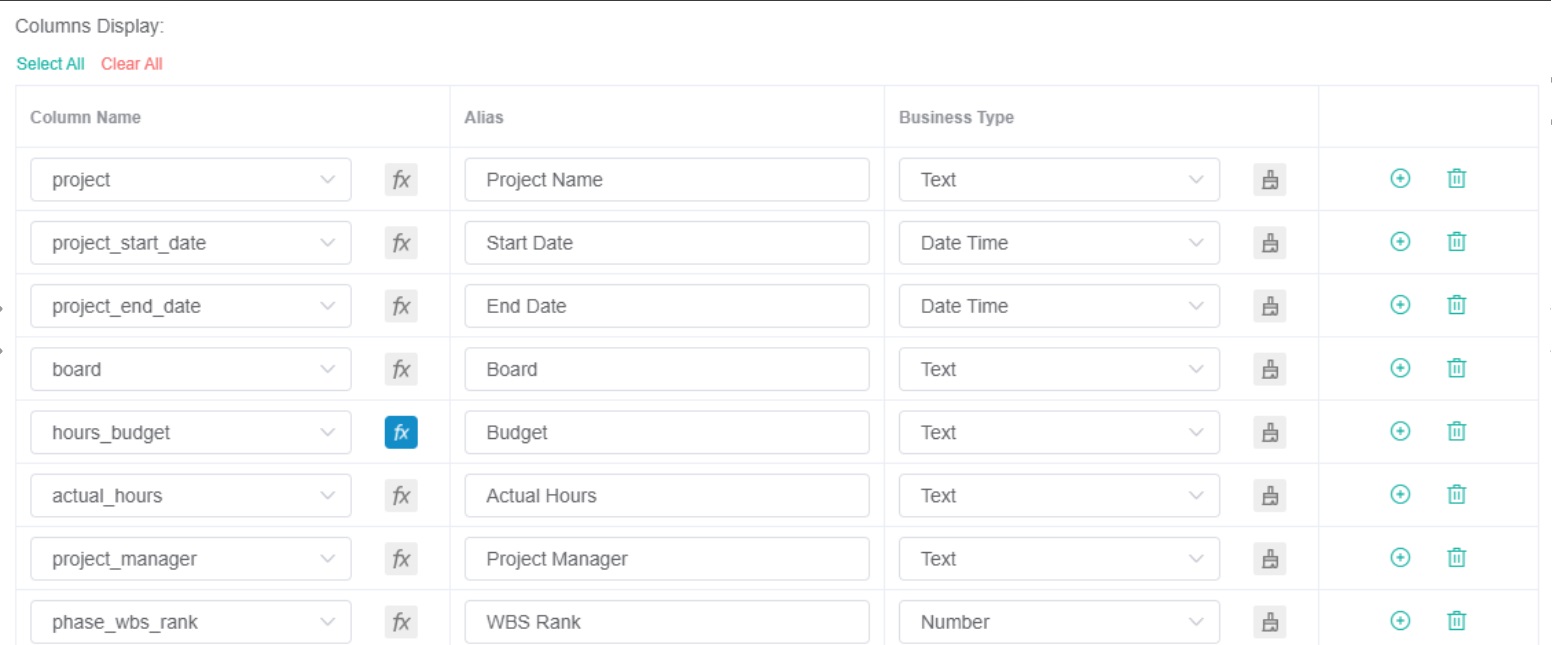Select the Project Manager alias field
The image size is (1552, 645).
666,558
